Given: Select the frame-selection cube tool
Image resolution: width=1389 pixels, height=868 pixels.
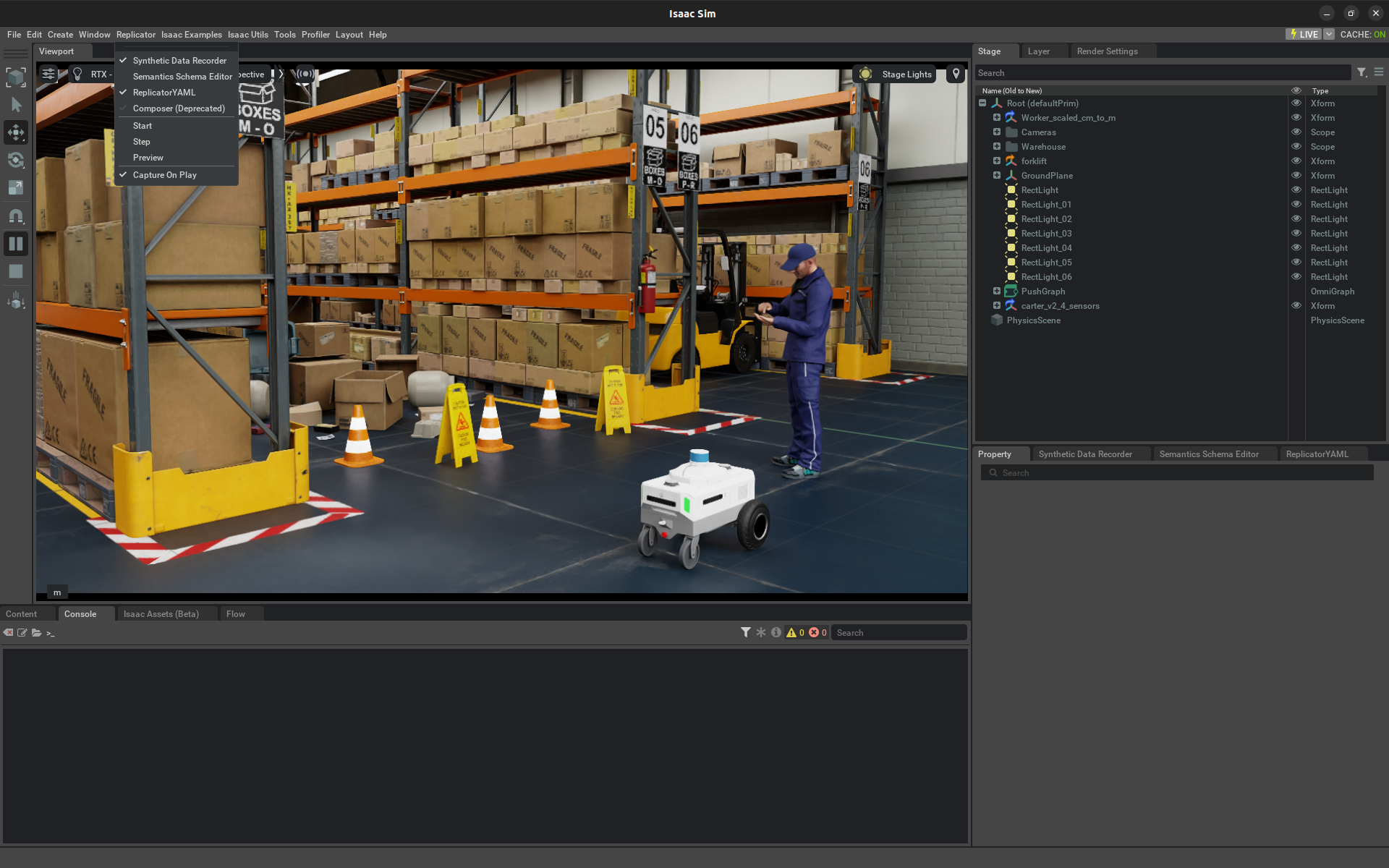Looking at the screenshot, I should pyautogui.click(x=16, y=77).
